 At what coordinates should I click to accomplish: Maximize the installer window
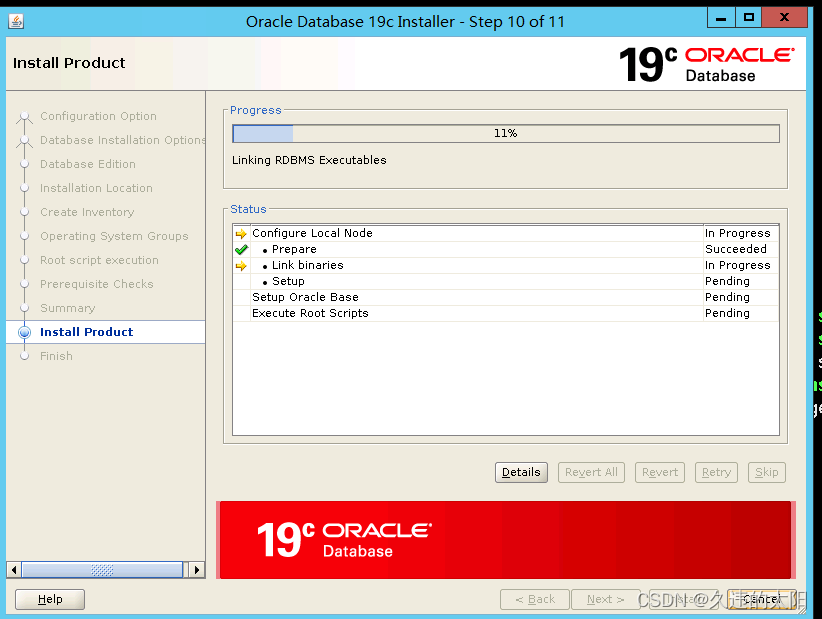749,18
